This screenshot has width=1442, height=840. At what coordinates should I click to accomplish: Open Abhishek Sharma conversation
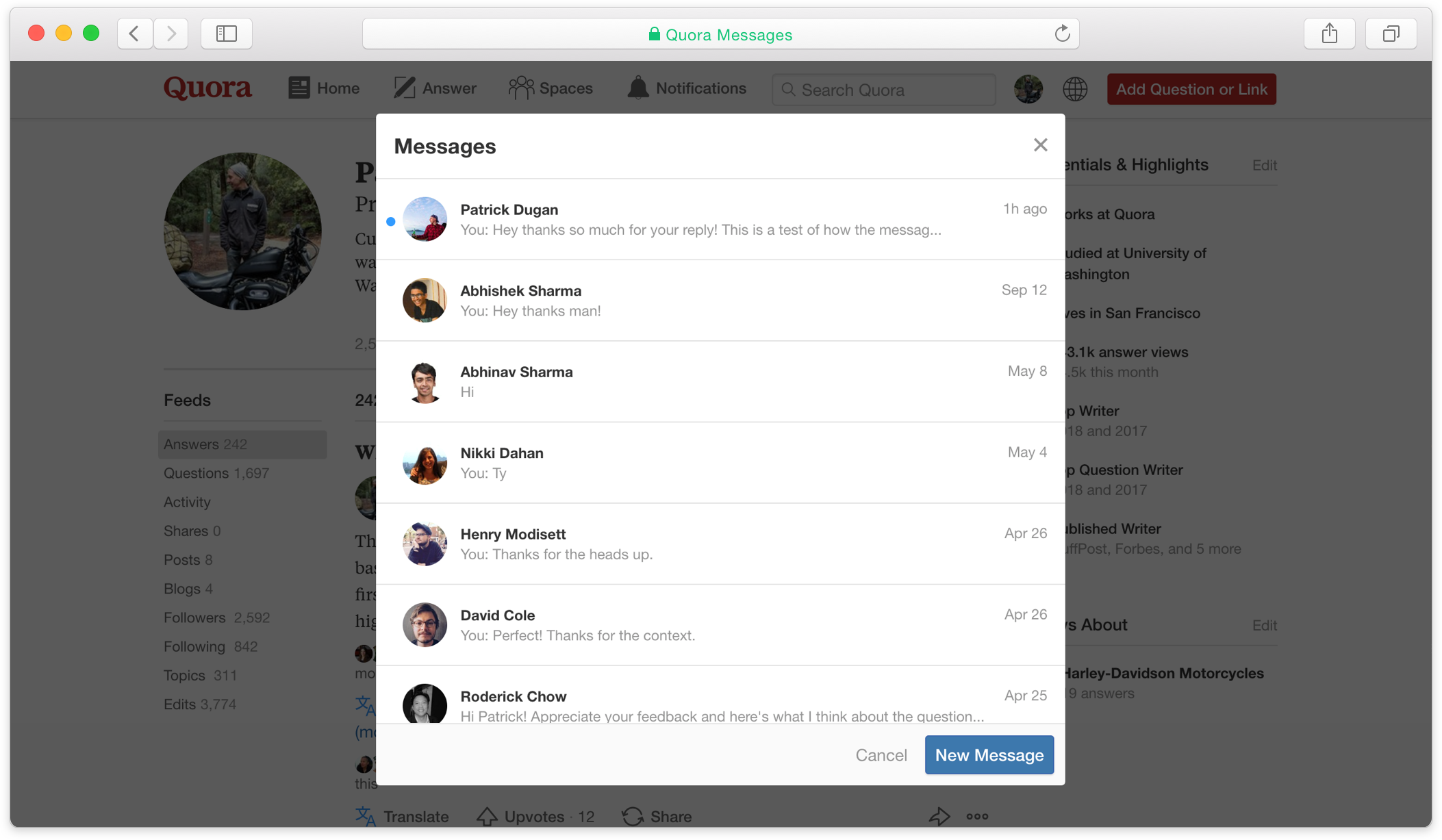click(x=720, y=301)
